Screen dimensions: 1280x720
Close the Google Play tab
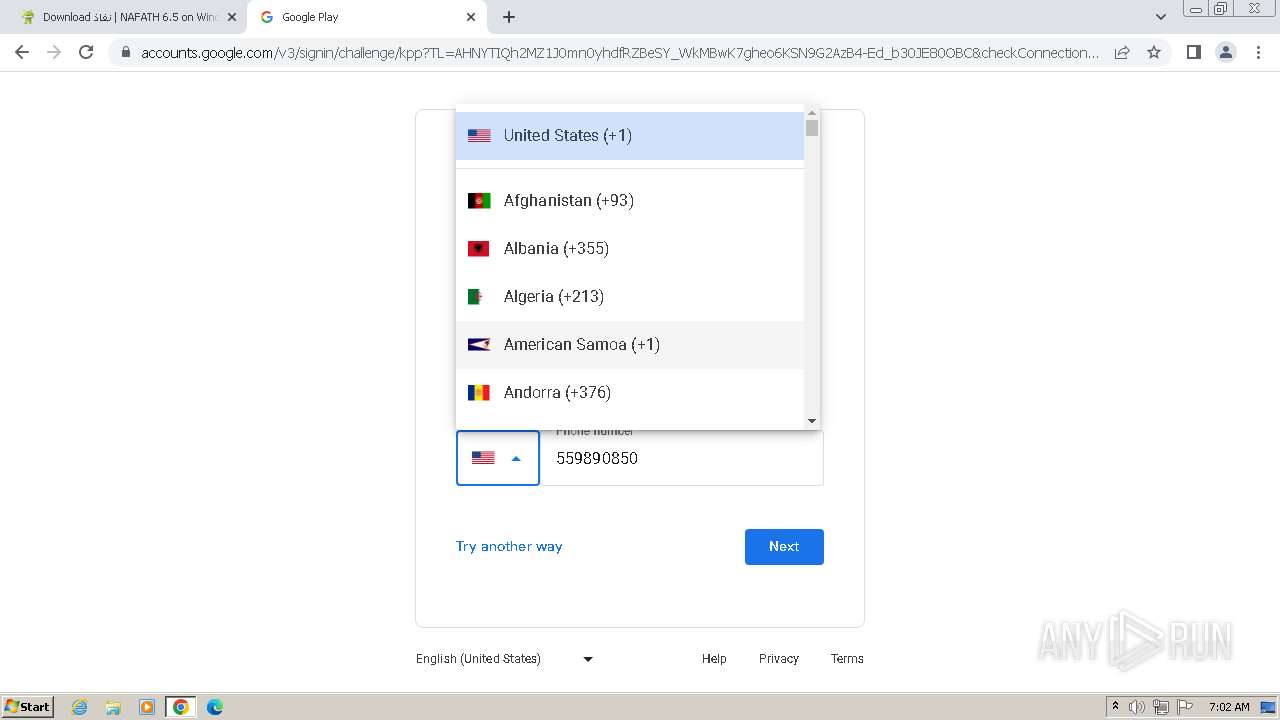[471, 17]
